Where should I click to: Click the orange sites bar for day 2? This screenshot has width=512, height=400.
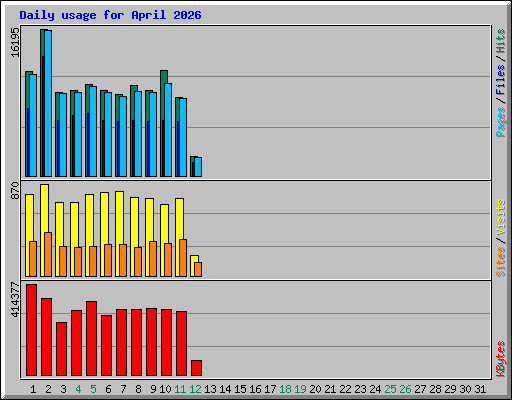tap(48, 254)
